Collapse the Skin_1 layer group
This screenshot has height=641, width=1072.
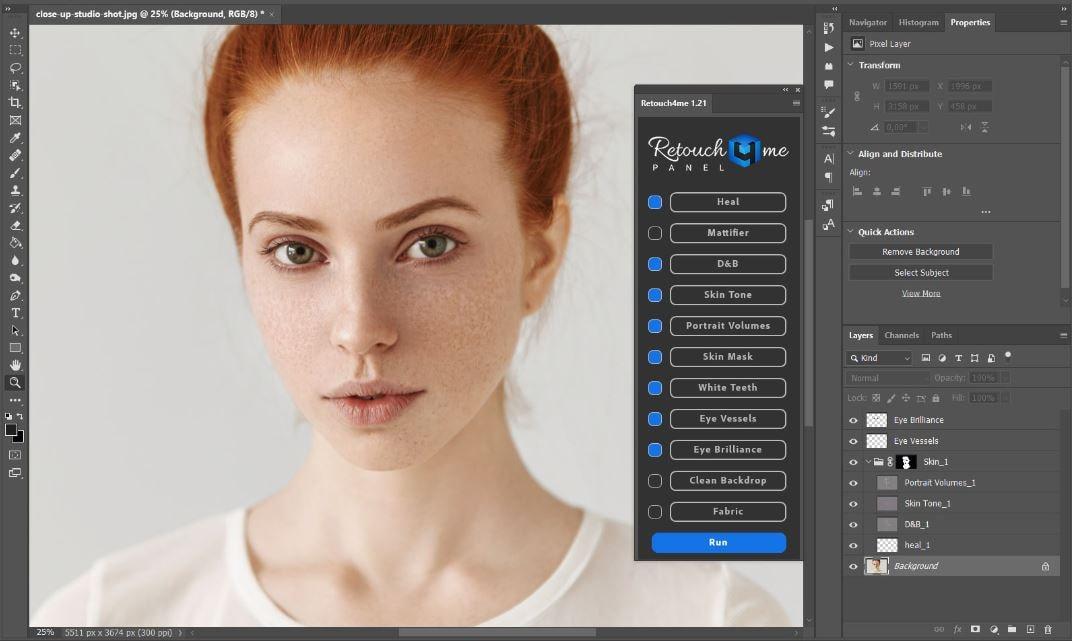pos(868,462)
